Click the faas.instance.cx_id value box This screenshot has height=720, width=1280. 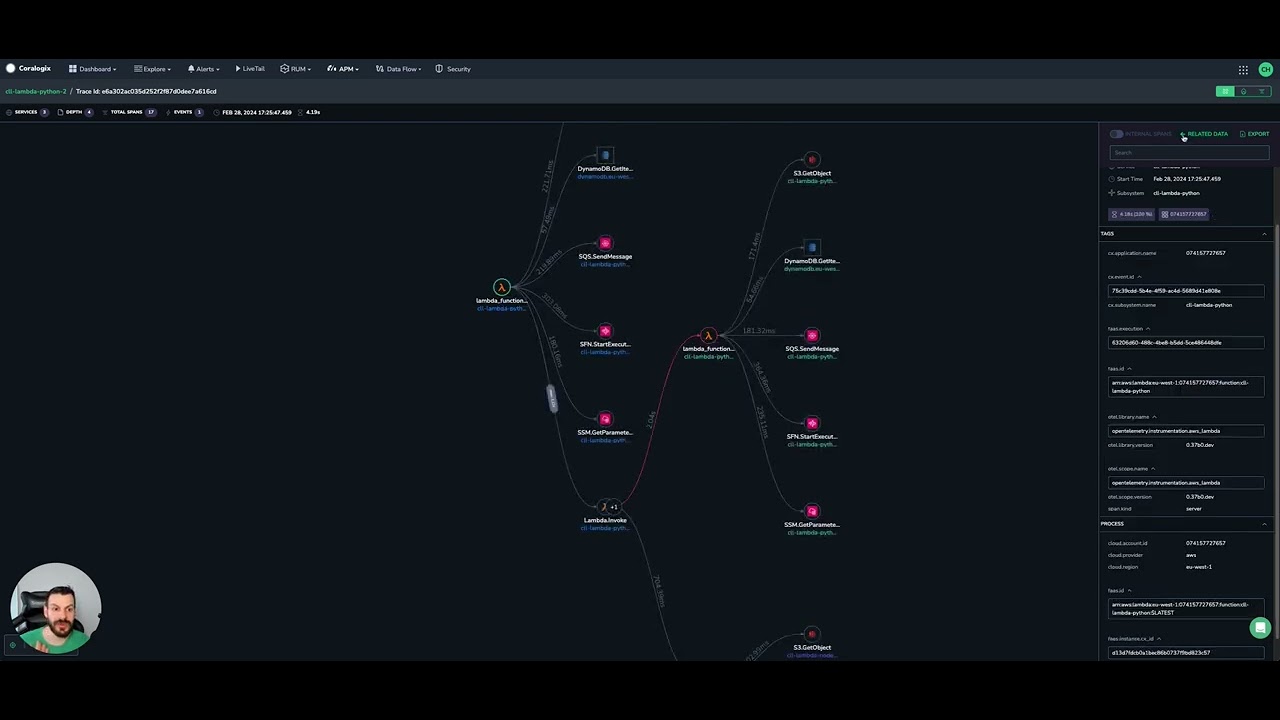(1186, 653)
